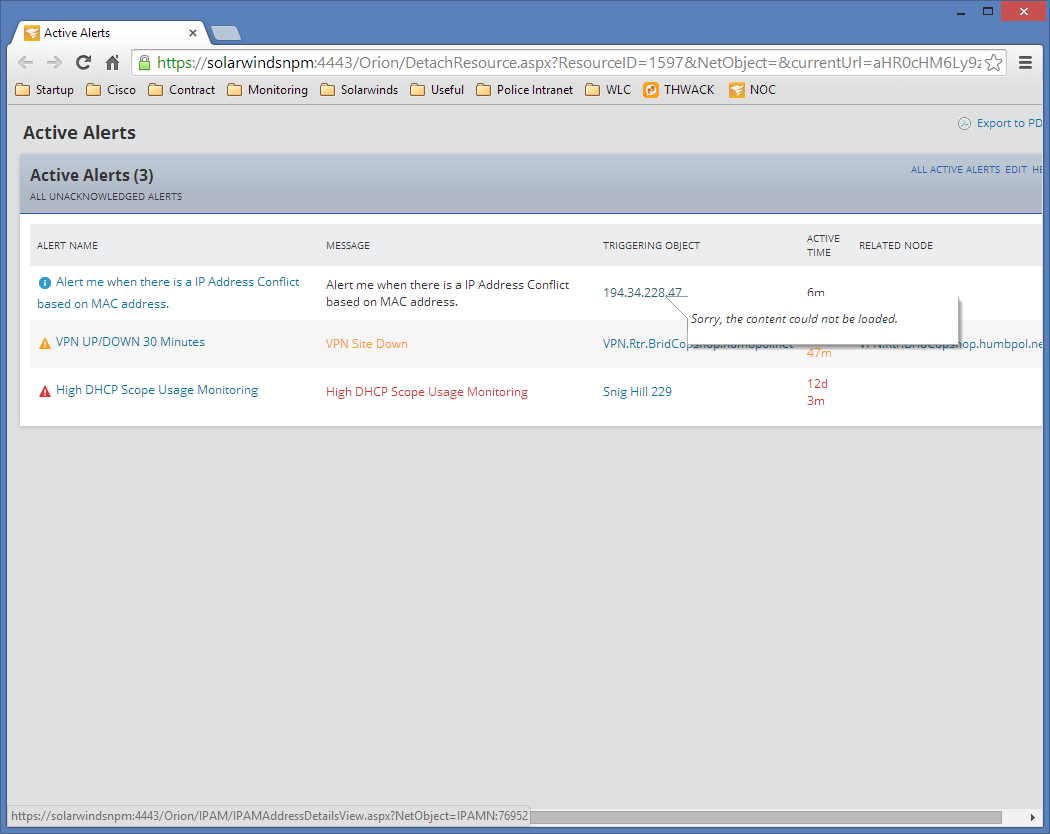
Task: Click Export to PDF link
Action: click(1009, 123)
